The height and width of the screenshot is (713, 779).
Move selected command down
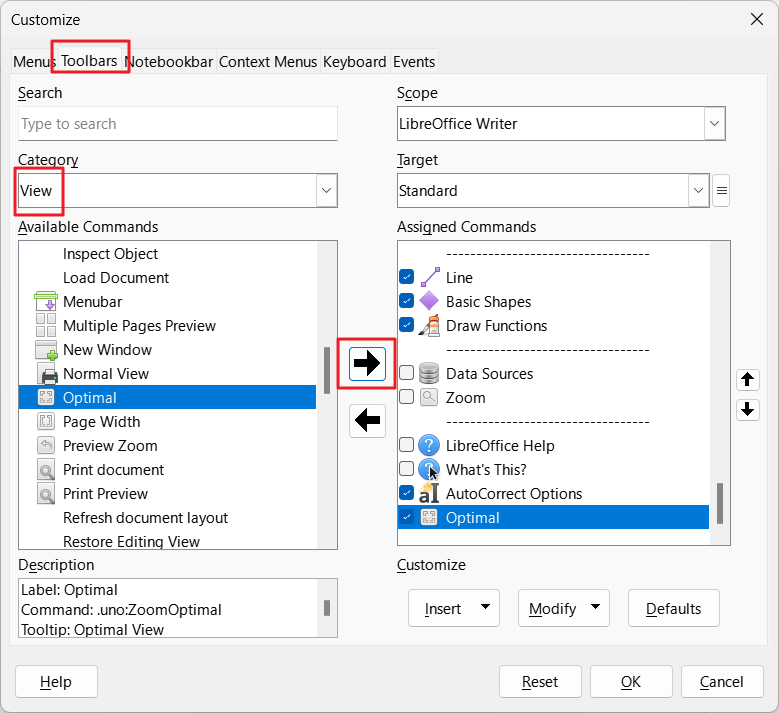pyautogui.click(x=747, y=410)
